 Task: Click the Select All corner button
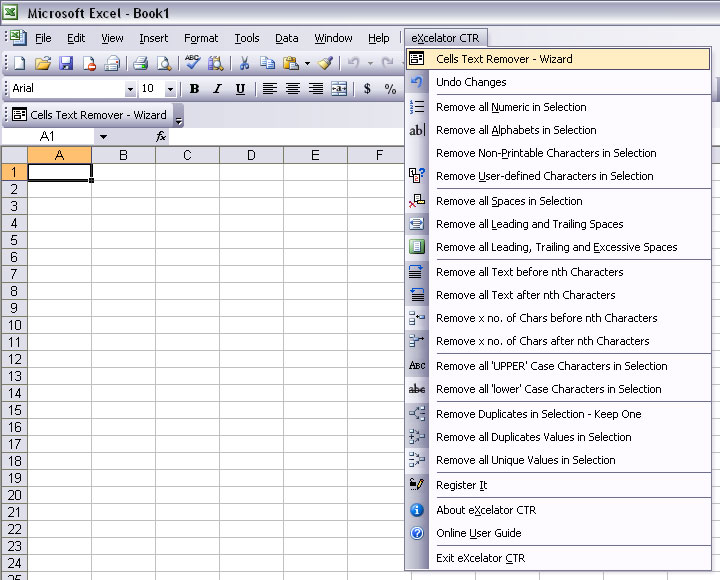[14, 155]
